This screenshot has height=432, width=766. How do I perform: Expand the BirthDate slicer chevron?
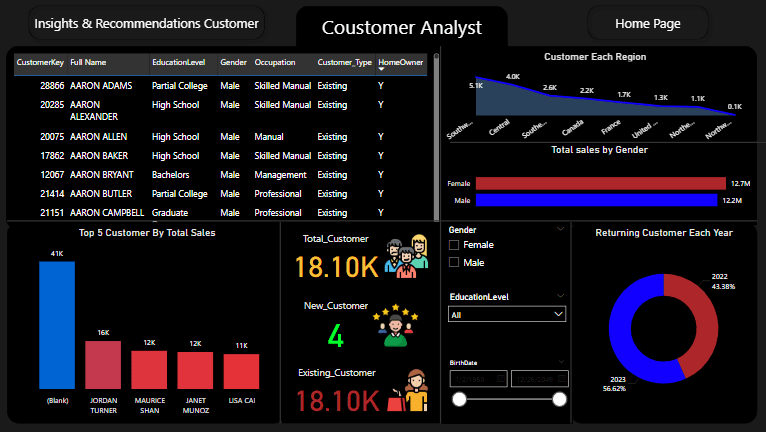(559, 362)
